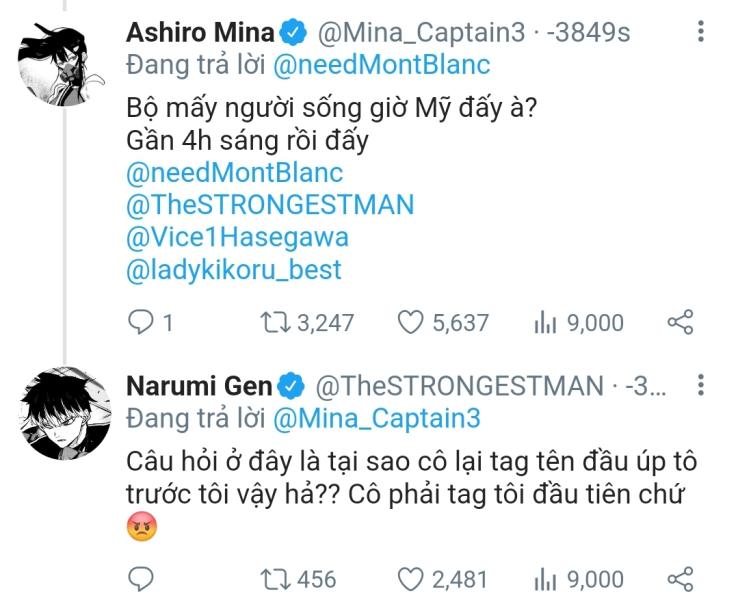Open the @ladykikoru_best mention link
The width and height of the screenshot is (738, 600).
pyautogui.click(x=234, y=270)
